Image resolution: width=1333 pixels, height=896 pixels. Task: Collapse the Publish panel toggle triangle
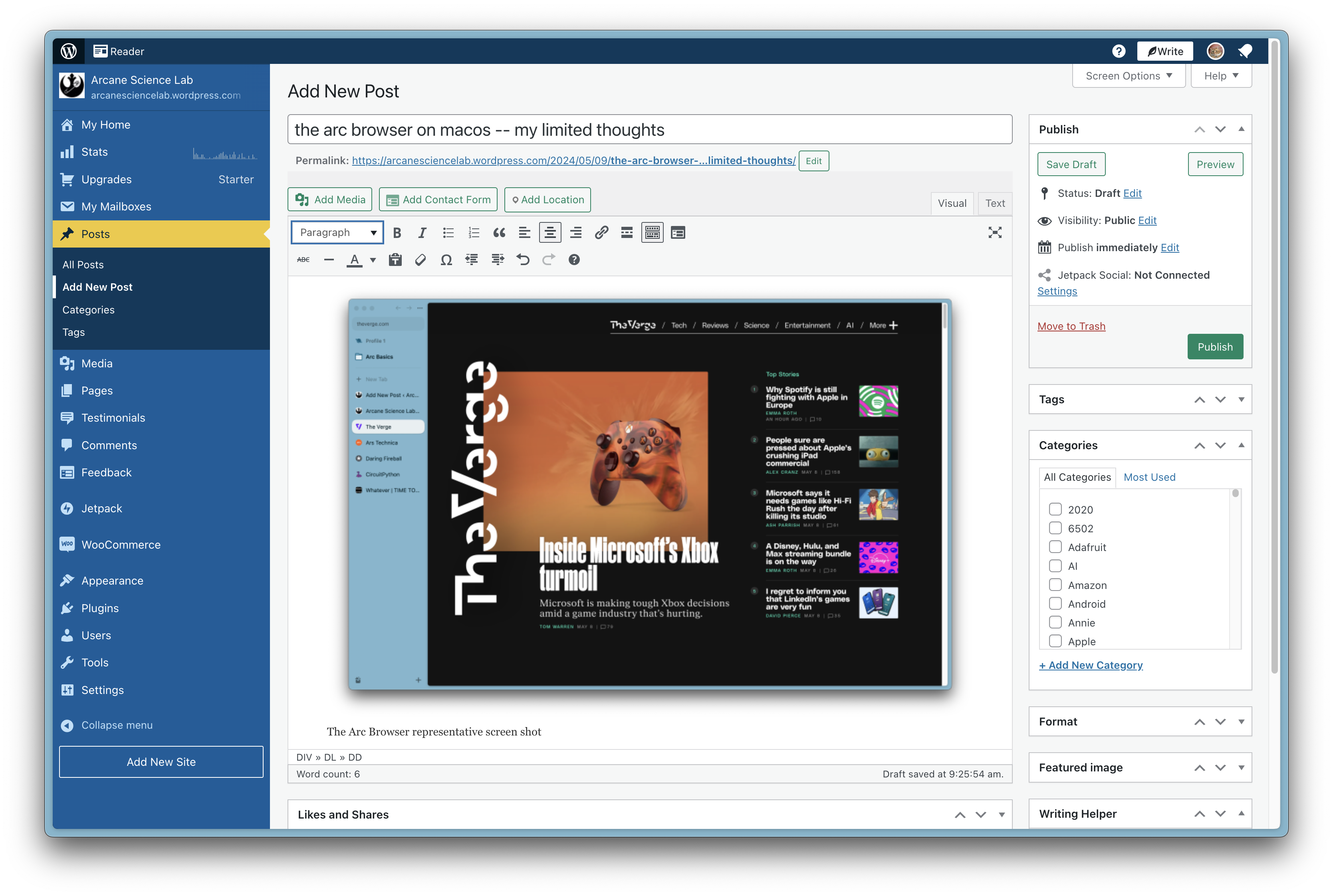click(x=1241, y=129)
